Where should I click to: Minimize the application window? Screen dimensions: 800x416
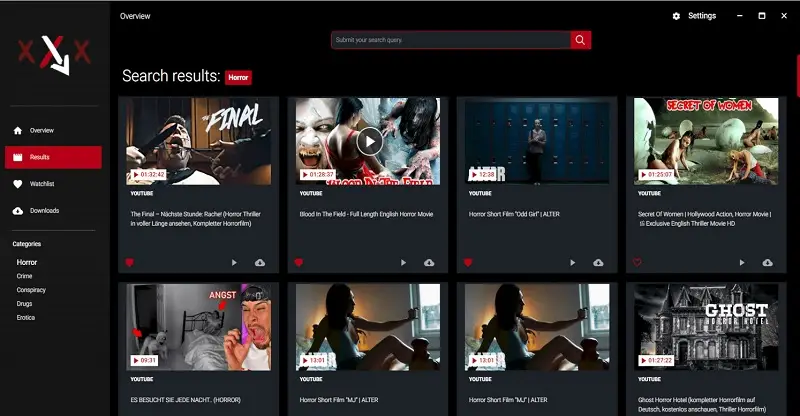tap(740, 16)
